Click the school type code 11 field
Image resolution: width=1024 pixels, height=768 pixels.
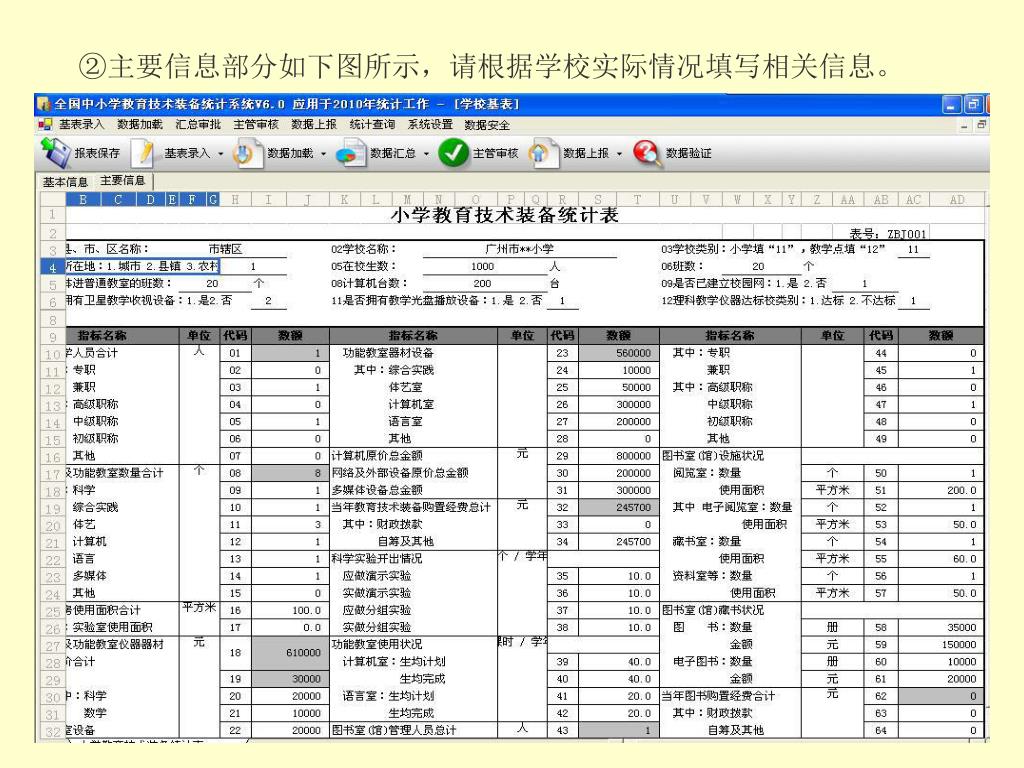[913, 249]
